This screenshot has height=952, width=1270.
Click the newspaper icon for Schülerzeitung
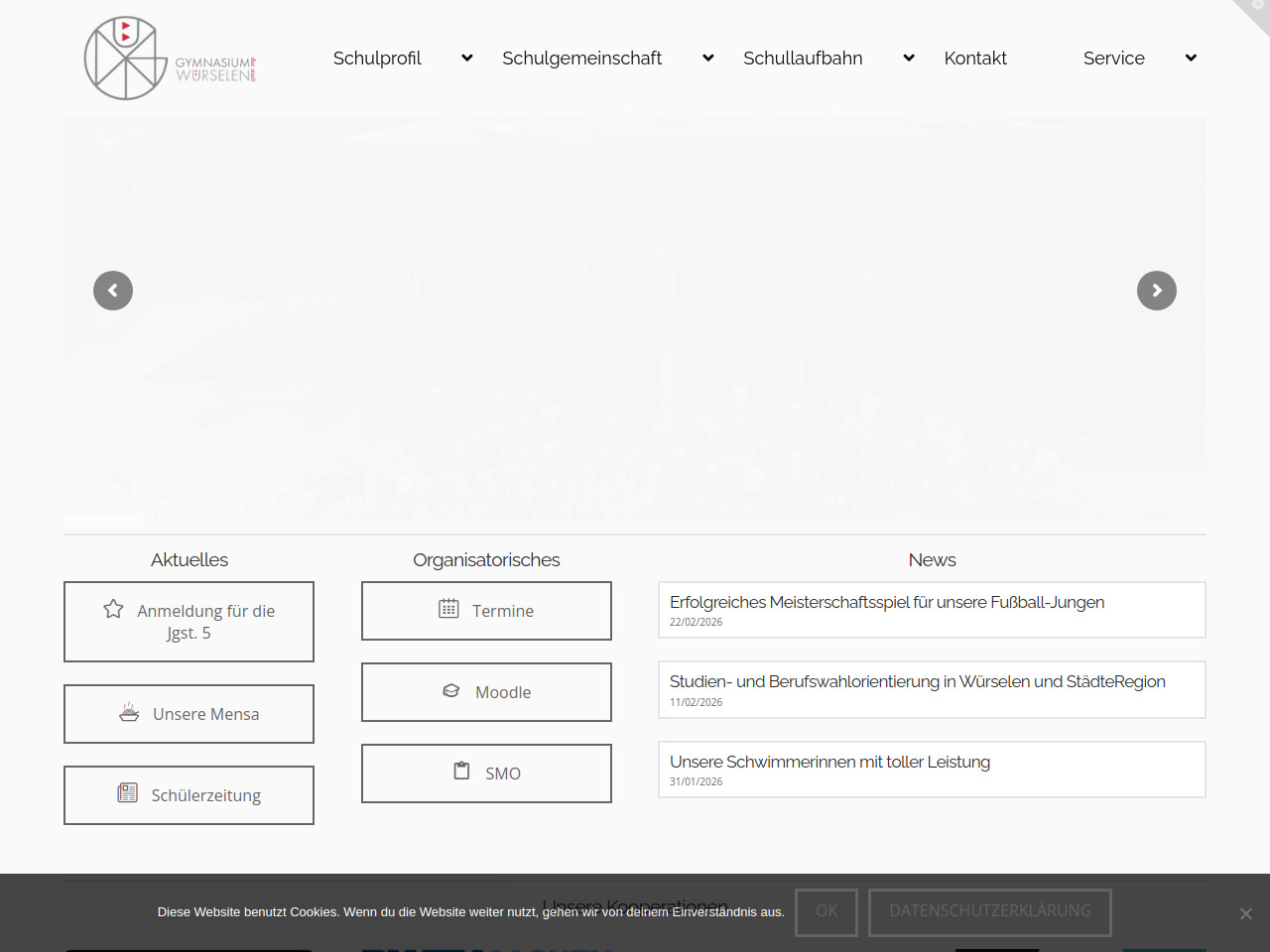(128, 793)
